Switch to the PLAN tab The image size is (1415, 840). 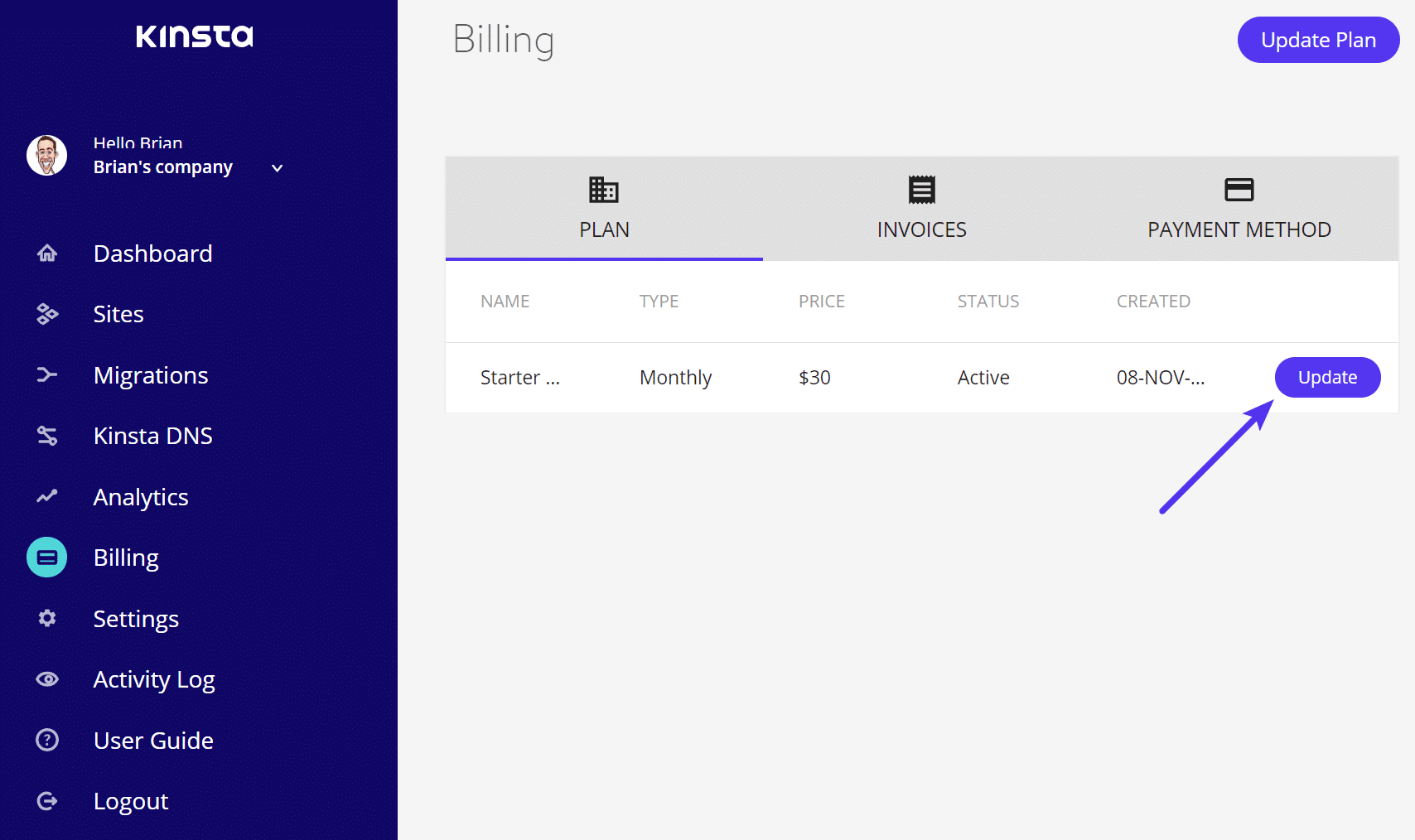point(604,209)
